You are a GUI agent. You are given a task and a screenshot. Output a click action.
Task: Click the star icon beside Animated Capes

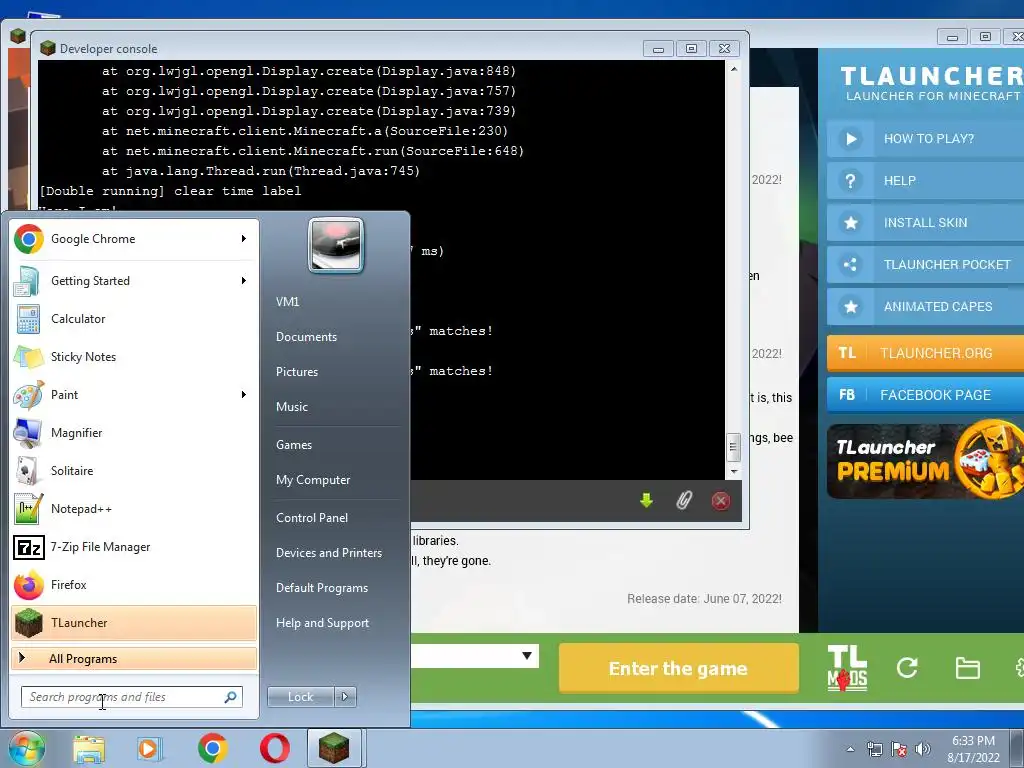click(x=851, y=306)
